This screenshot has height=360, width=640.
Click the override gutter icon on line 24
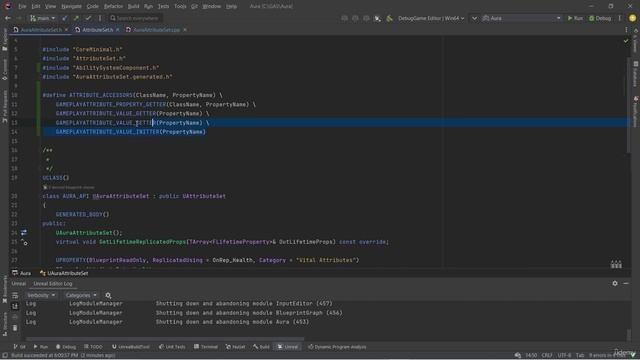[x=24, y=232]
